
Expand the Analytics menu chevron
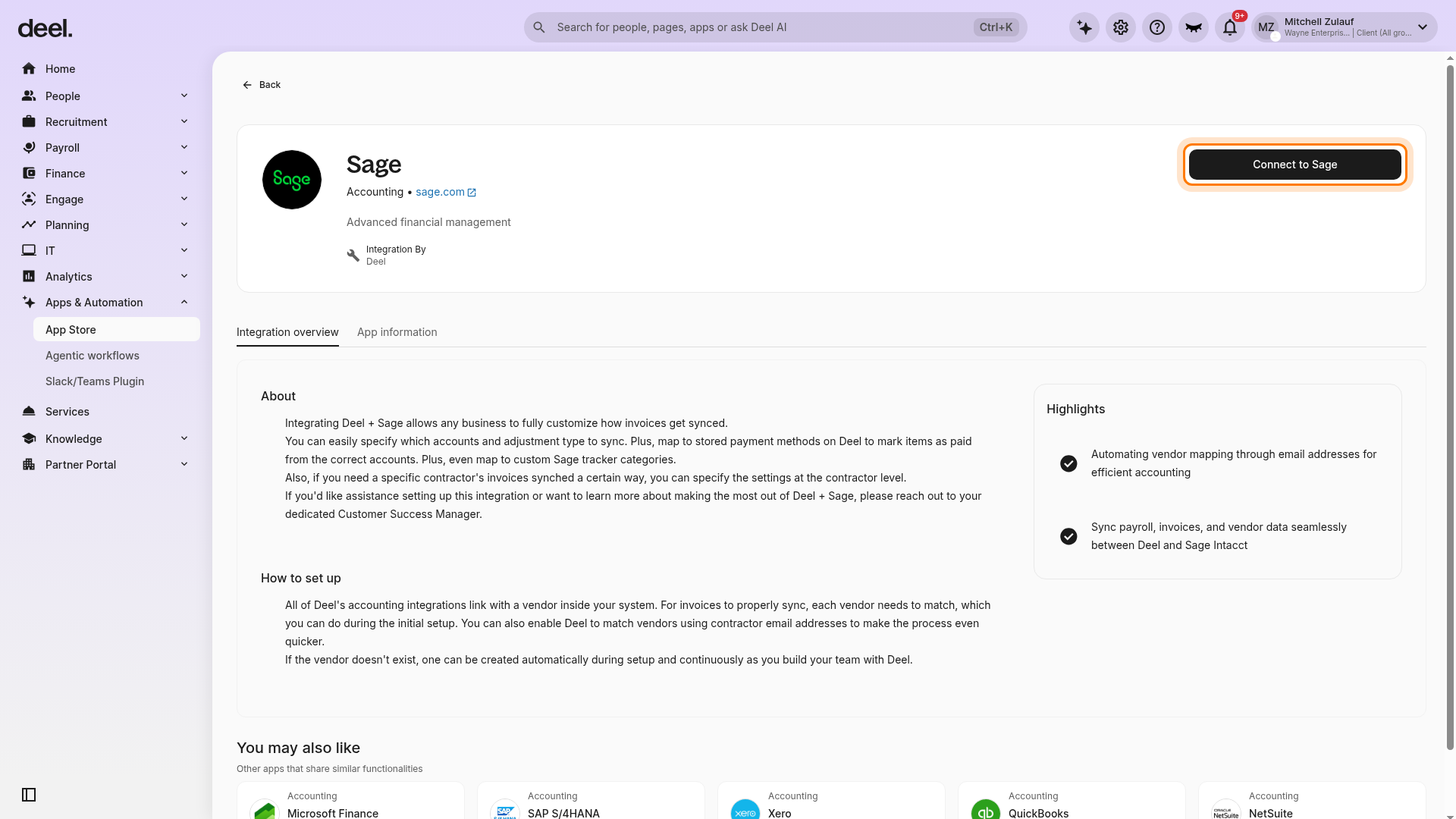[184, 276]
